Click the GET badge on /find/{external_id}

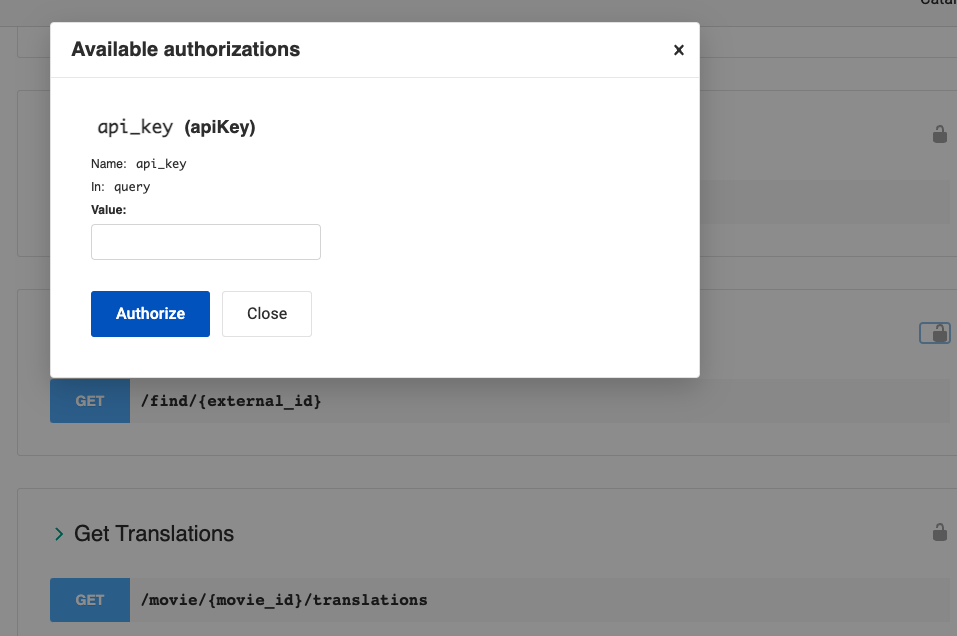coord(89,400)
